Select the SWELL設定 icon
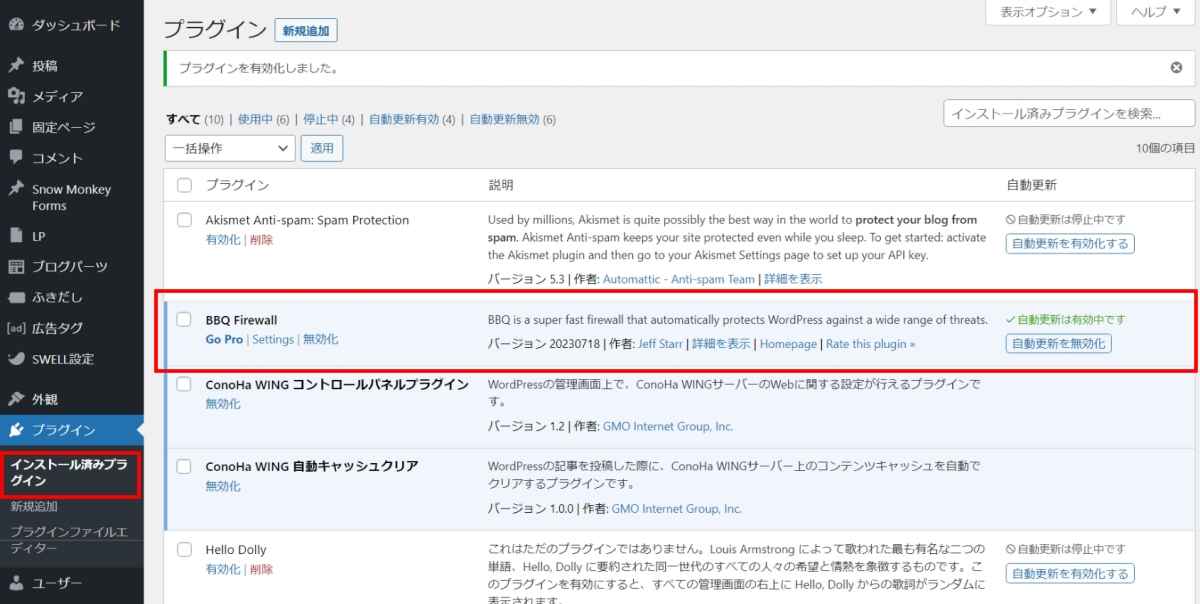The width and height of the screenshot is (1200, 604). coord(14,358)
